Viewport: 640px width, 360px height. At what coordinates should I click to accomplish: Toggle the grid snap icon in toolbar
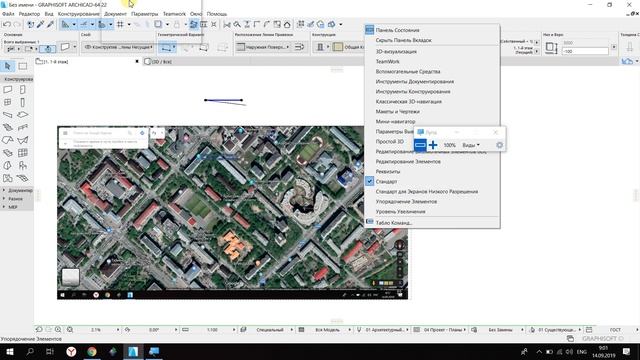point(120,24)
